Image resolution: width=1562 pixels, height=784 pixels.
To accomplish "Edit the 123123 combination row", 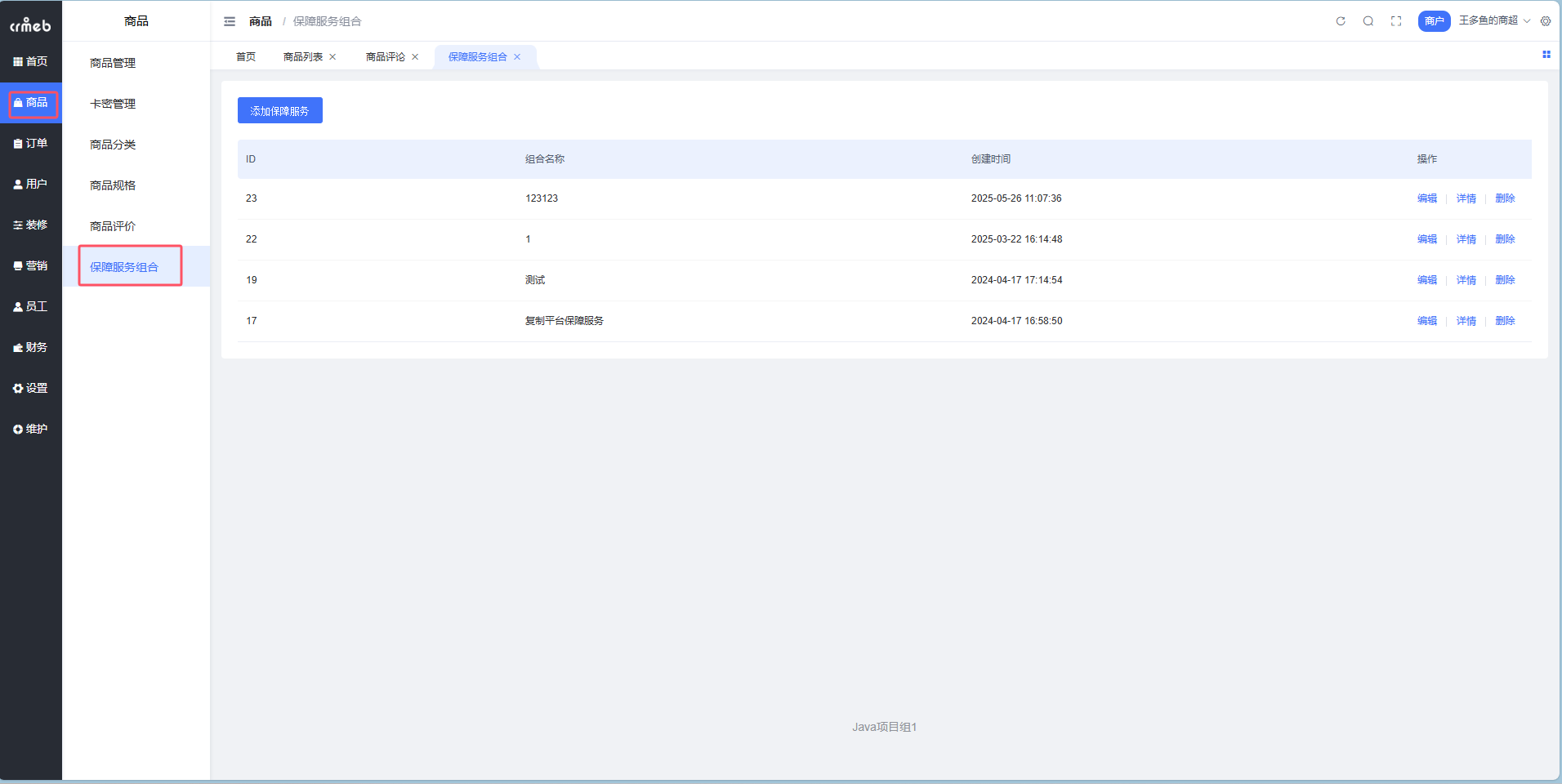I will click(1426, 198).
